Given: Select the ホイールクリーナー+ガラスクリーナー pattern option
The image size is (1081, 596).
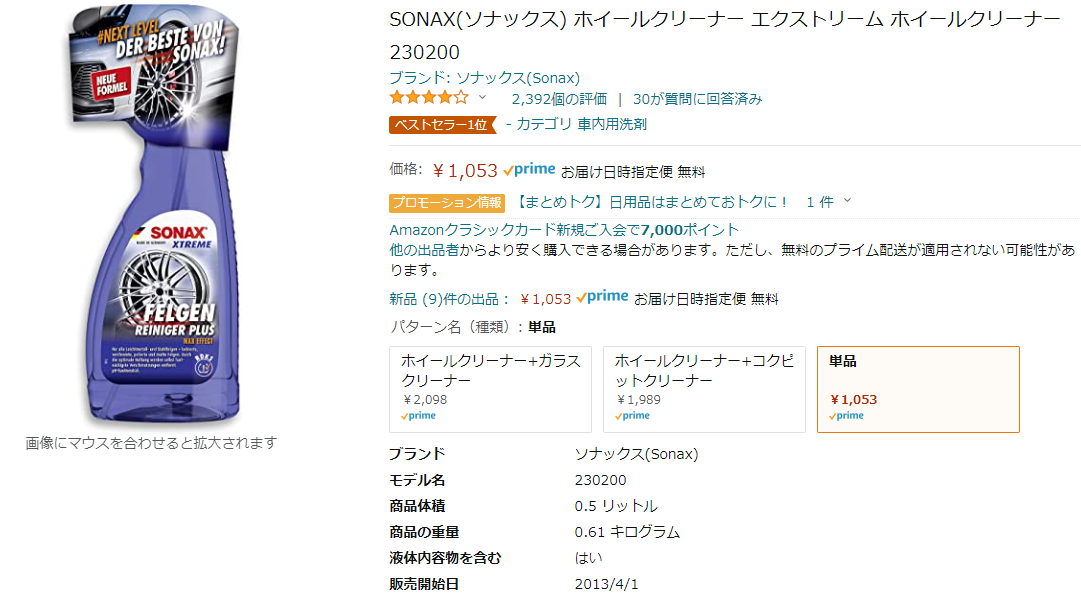Looking at the screenshot, I should coord(490,389).
